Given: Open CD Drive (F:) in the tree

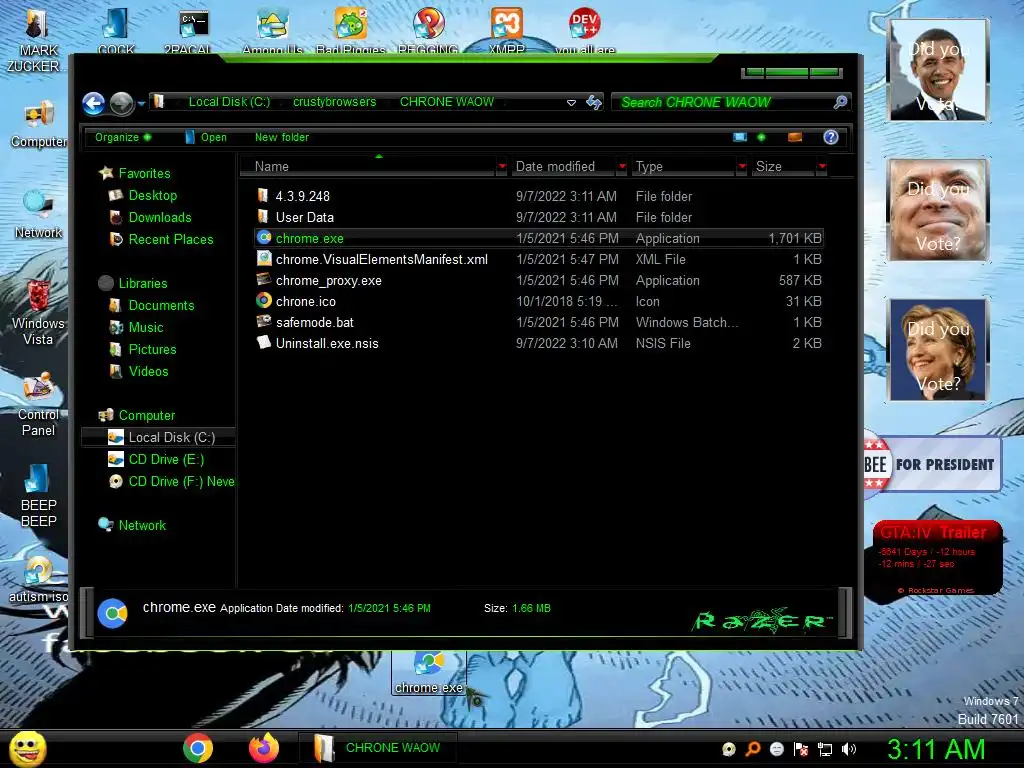Looking at the screenshot, I should pos(170,481).
